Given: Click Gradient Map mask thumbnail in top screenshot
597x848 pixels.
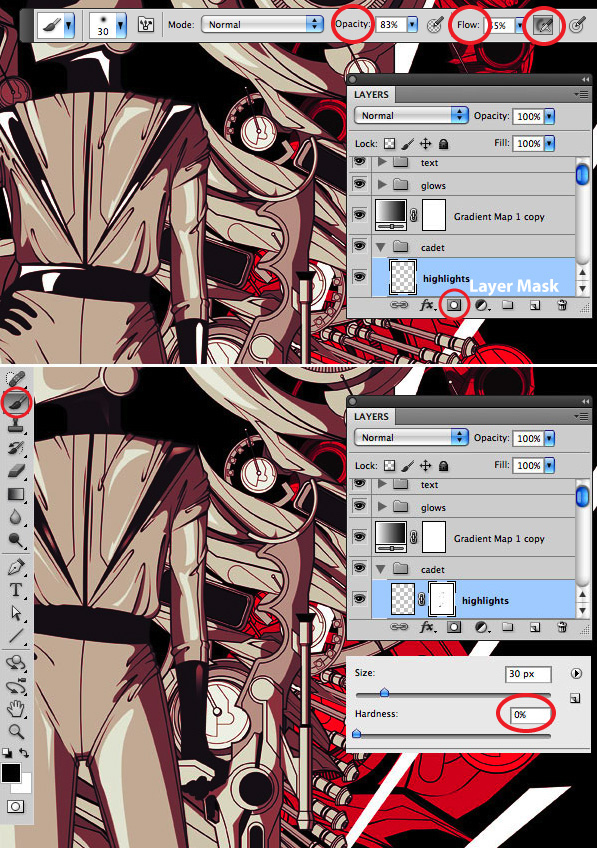Looking at the screenshot, I should click(434, 215).
